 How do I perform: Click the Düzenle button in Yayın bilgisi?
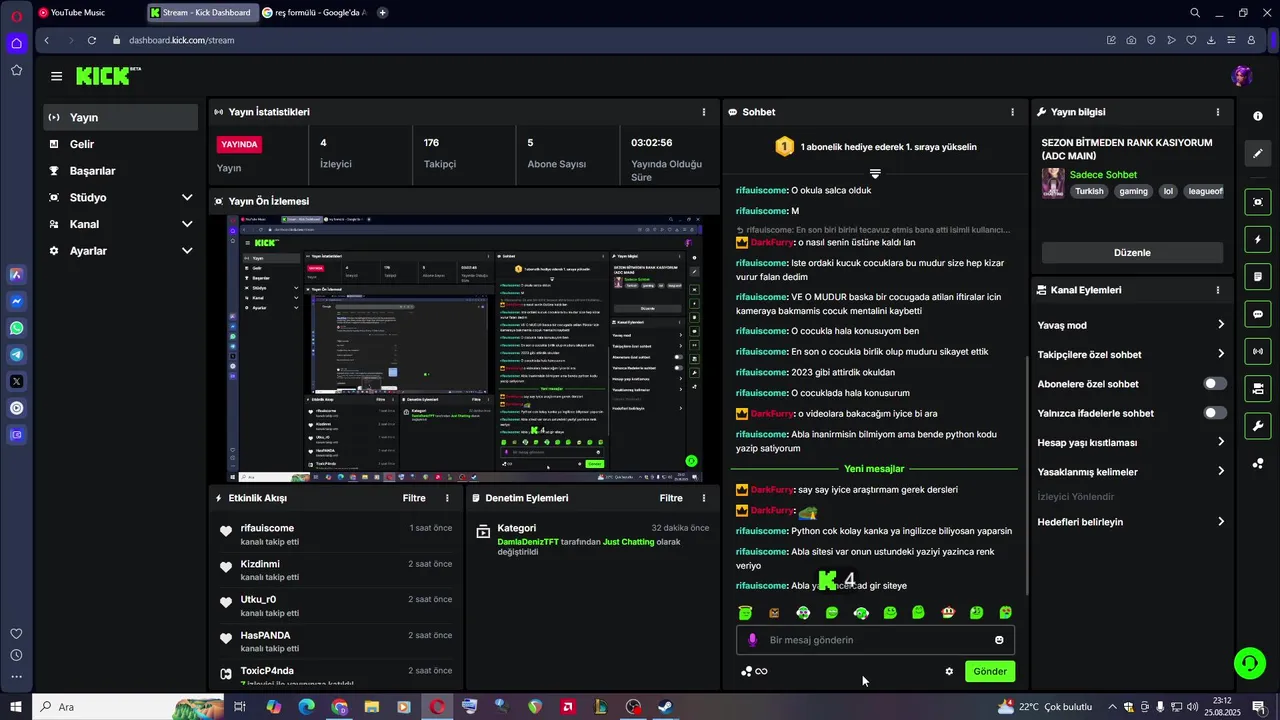point(1132,253)
